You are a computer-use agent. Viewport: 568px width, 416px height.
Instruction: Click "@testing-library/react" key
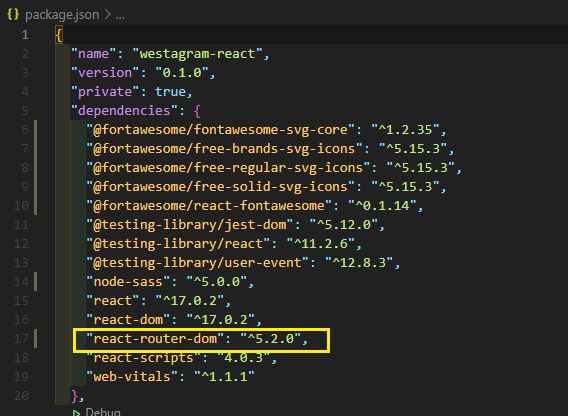178,244
